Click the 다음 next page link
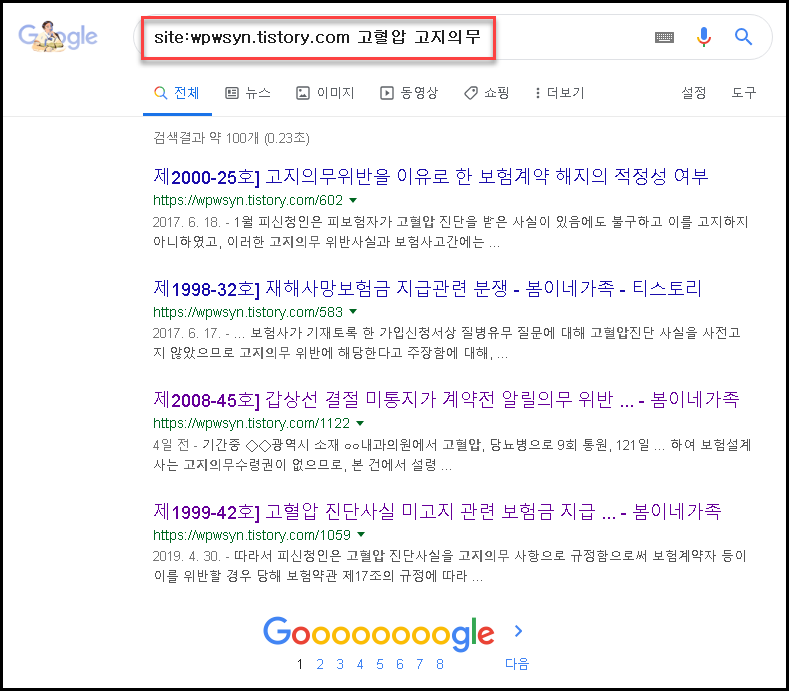 517,664
